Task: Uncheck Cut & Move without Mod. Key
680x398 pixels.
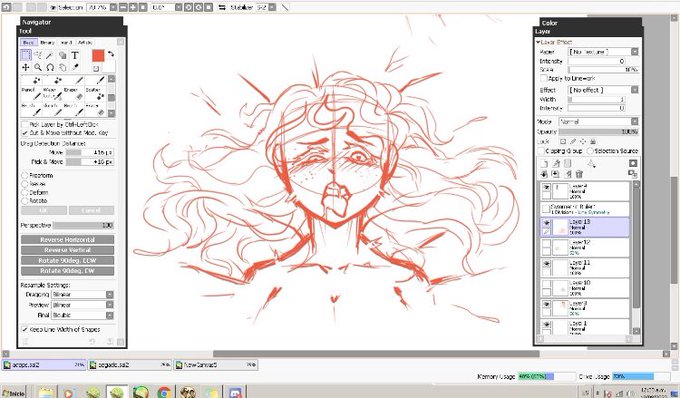Action: [25, 133]
